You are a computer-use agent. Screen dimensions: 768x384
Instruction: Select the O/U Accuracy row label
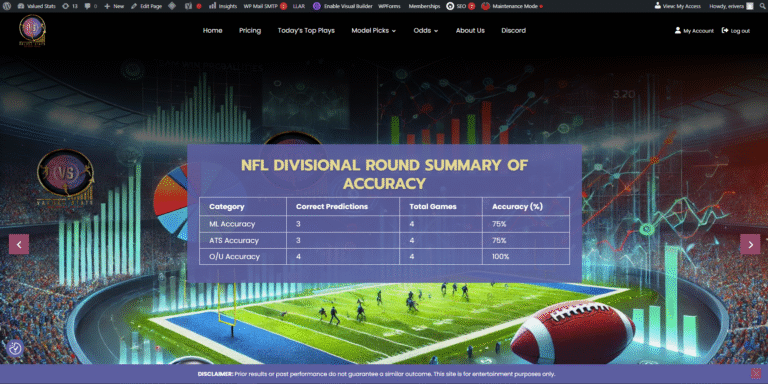234,257
